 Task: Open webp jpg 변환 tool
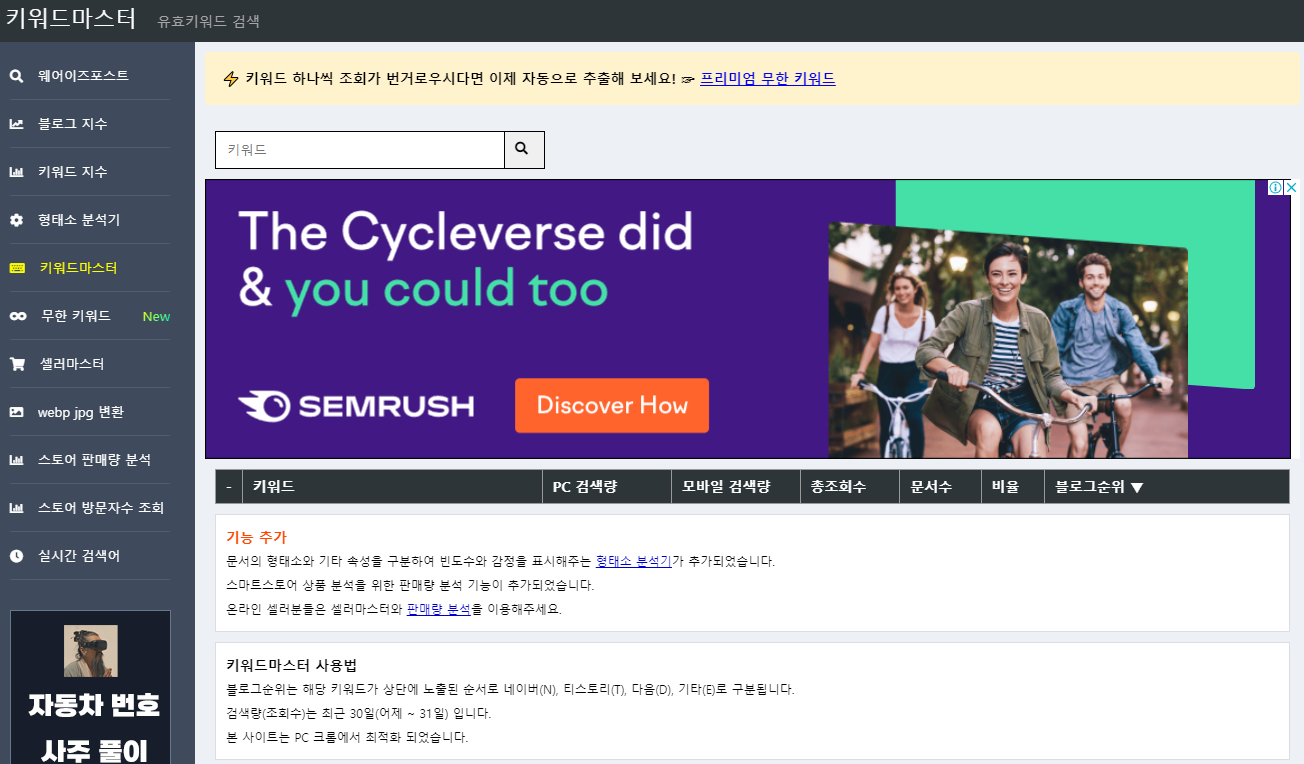[x=80, y=412]
